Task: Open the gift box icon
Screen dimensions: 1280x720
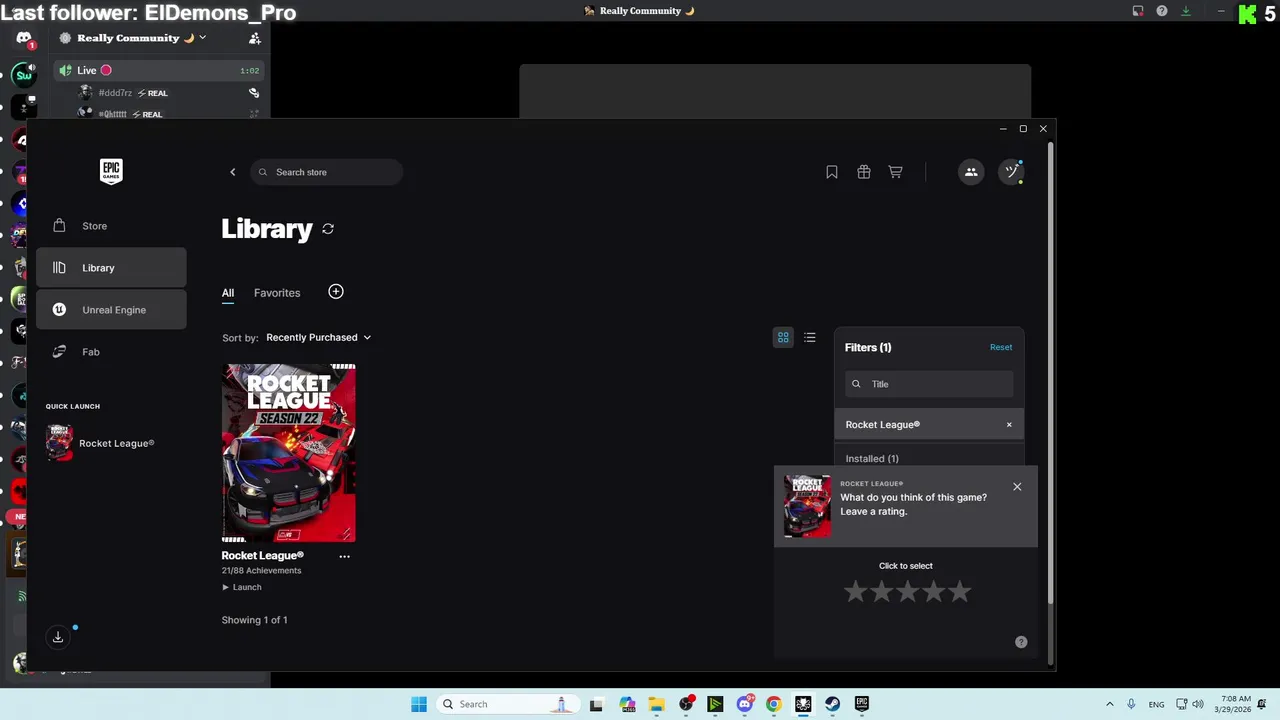Action: coord(864,172)
